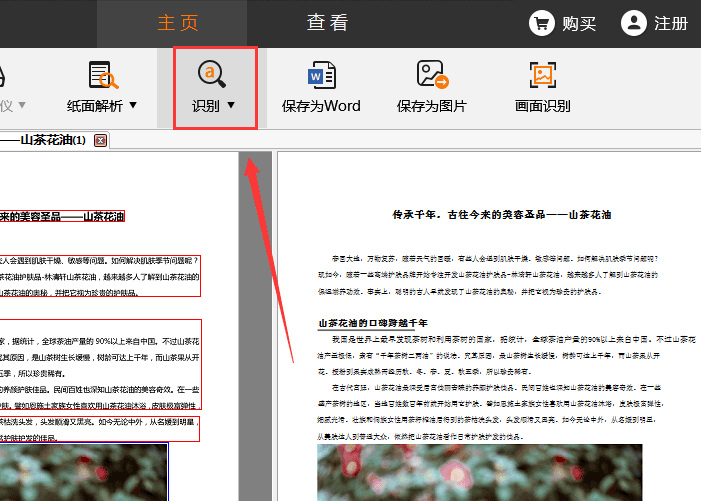Expand the 纸面解析 dropdown arrow
Screen dimensions: 701x501
click(133, 105)
